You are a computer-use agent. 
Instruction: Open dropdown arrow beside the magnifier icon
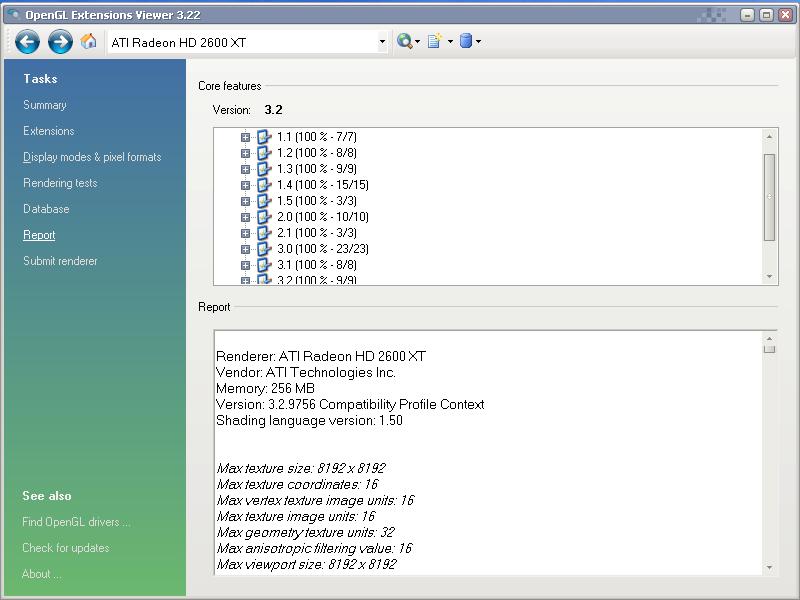[x=417, y=42]
